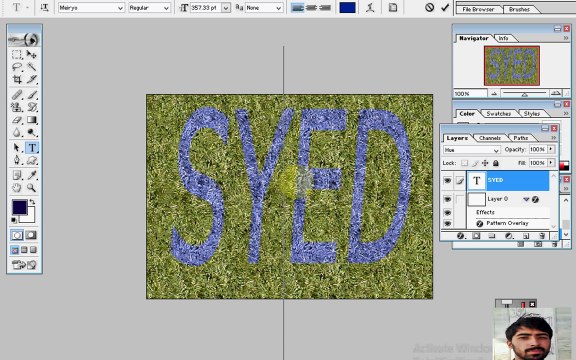Open the Fill slider arrow
576x360 pixels.
551,162
